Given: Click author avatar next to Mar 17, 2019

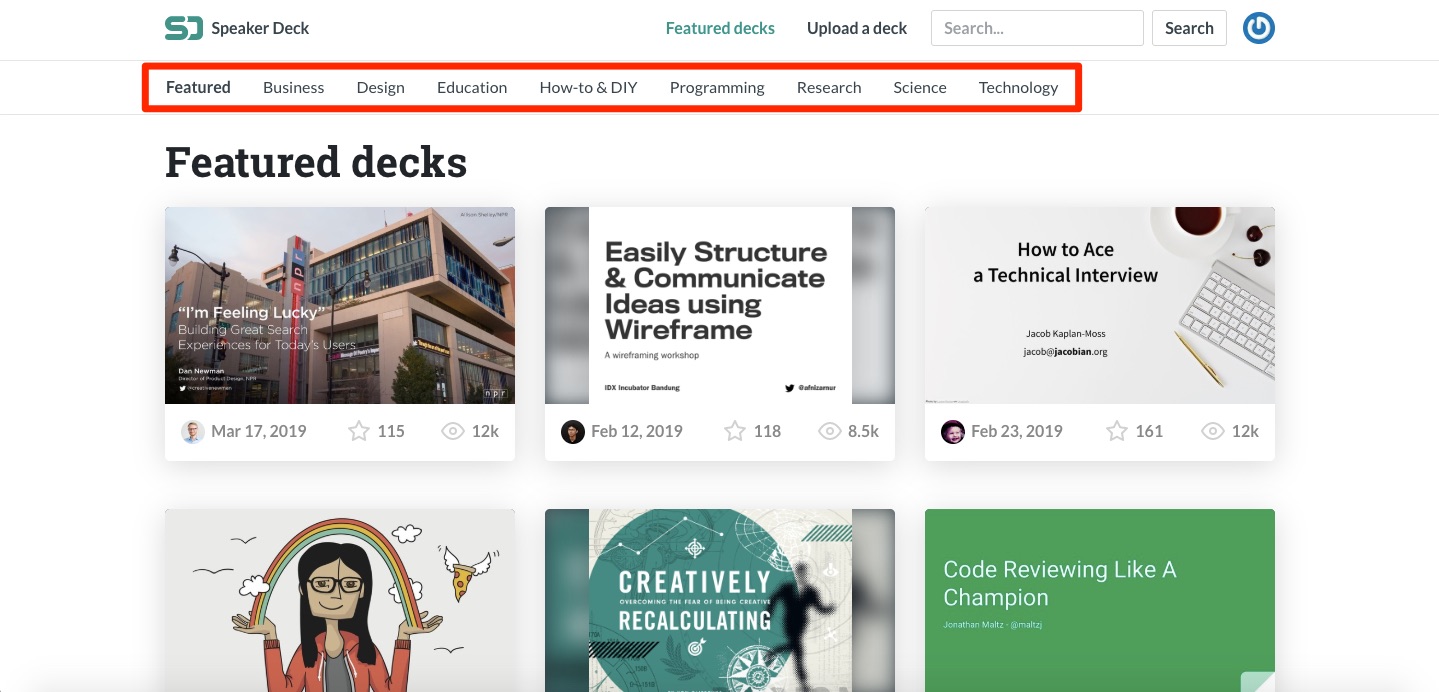Looking at the screenshot, I should click(192, 431).
